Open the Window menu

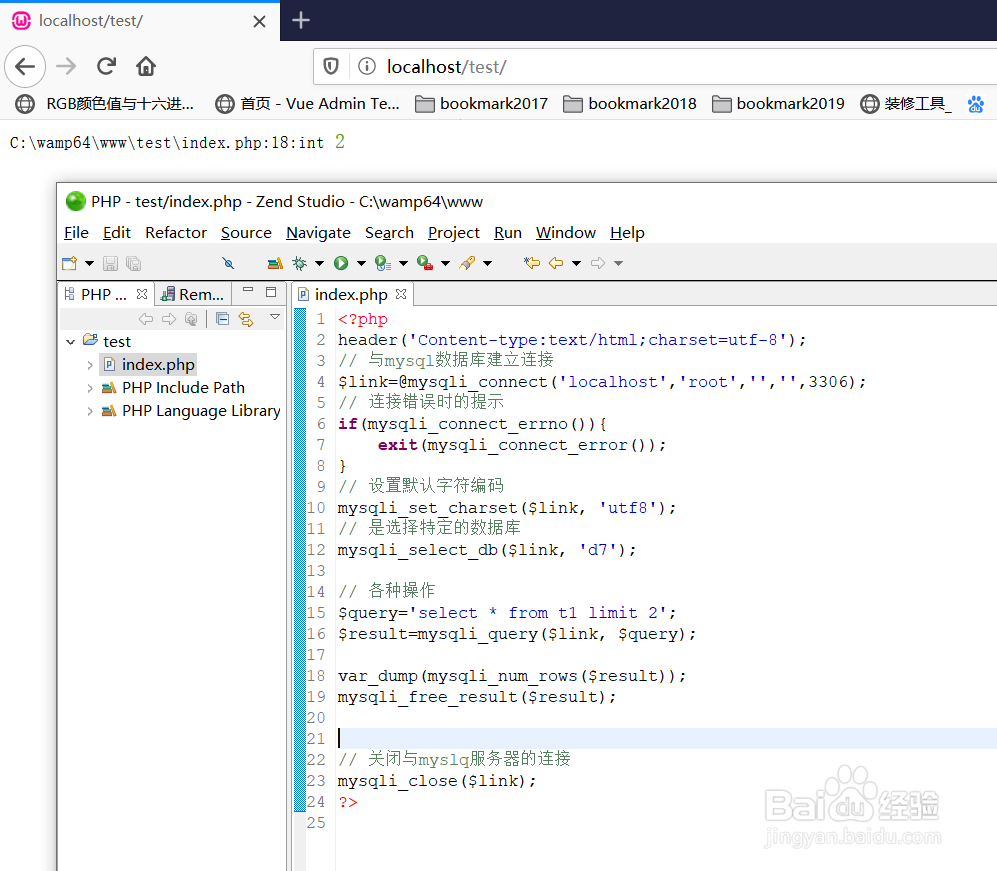[566, 233]
